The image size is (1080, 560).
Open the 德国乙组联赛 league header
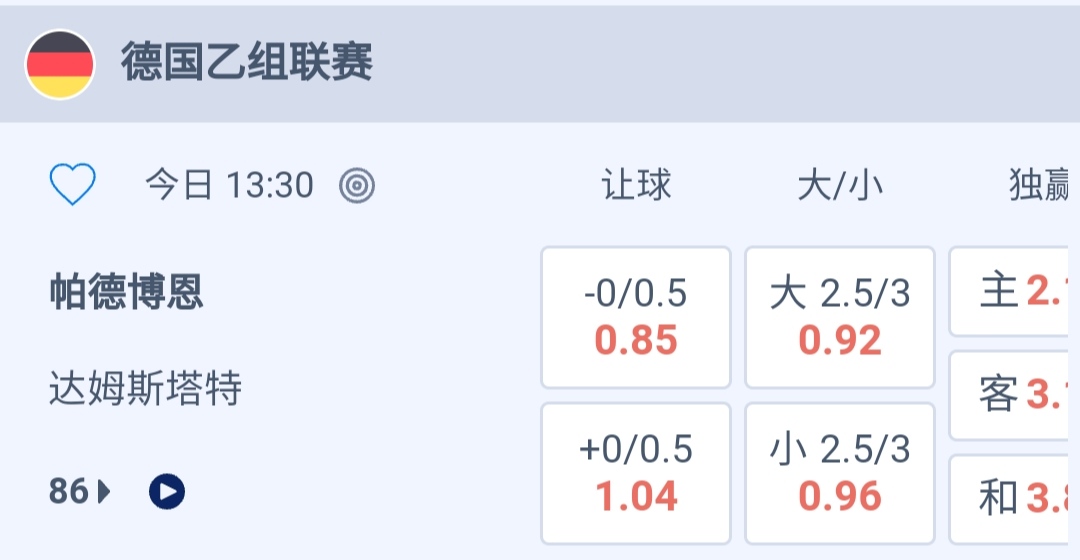247,64
